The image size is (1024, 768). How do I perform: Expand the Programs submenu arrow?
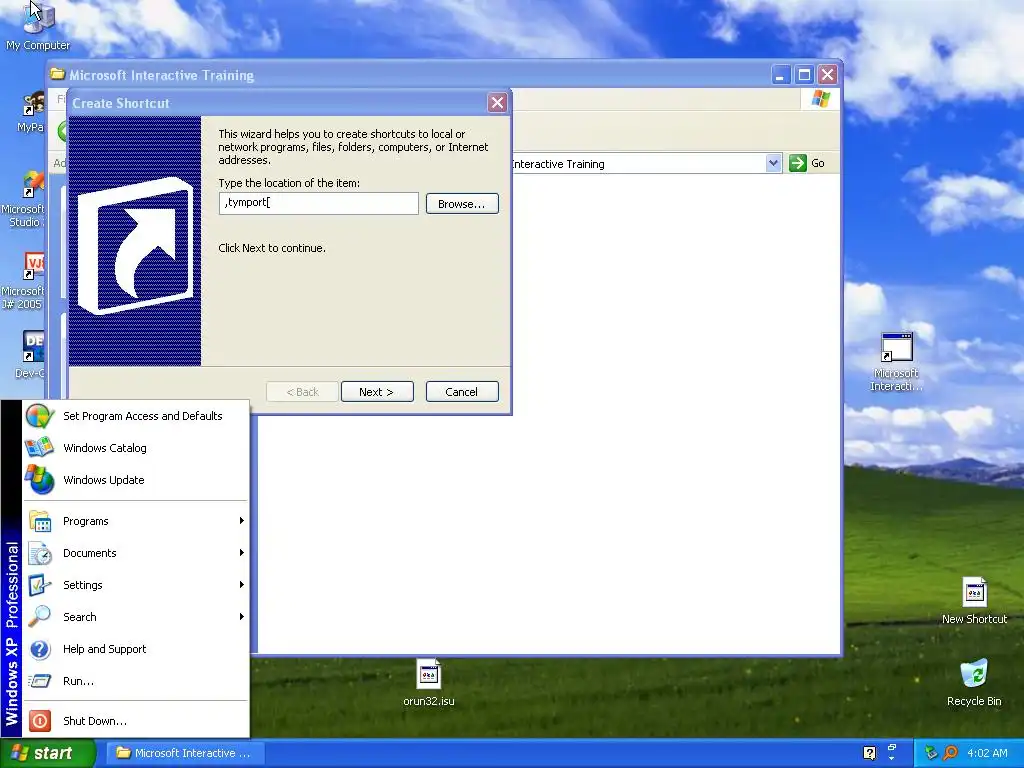coord(242,520)
